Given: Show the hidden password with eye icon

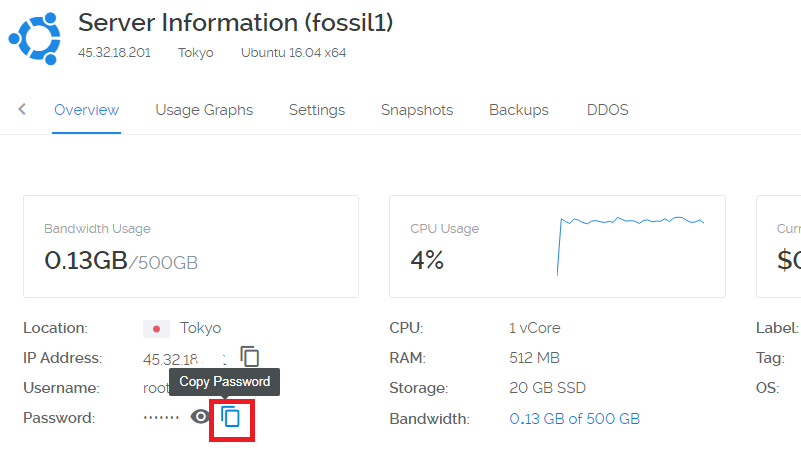Looking at the screenshot, I should 201,417.
